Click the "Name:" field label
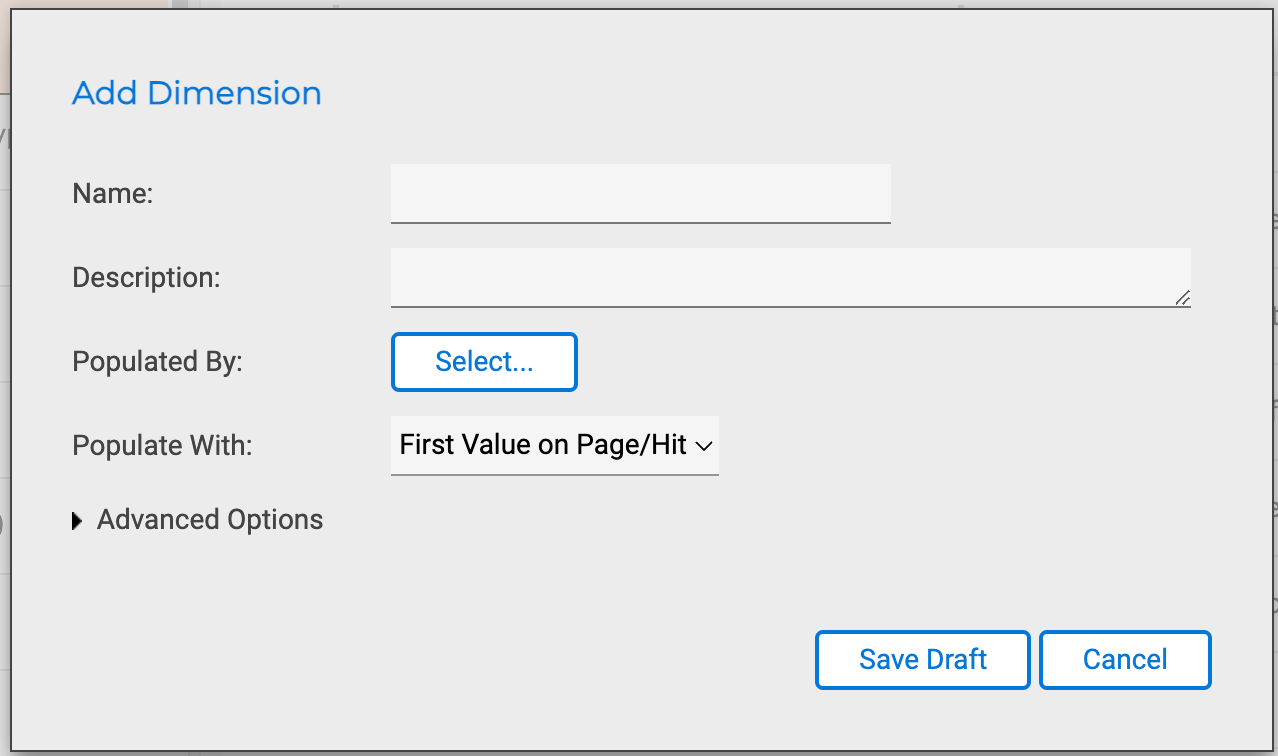 tap(113, 193)
